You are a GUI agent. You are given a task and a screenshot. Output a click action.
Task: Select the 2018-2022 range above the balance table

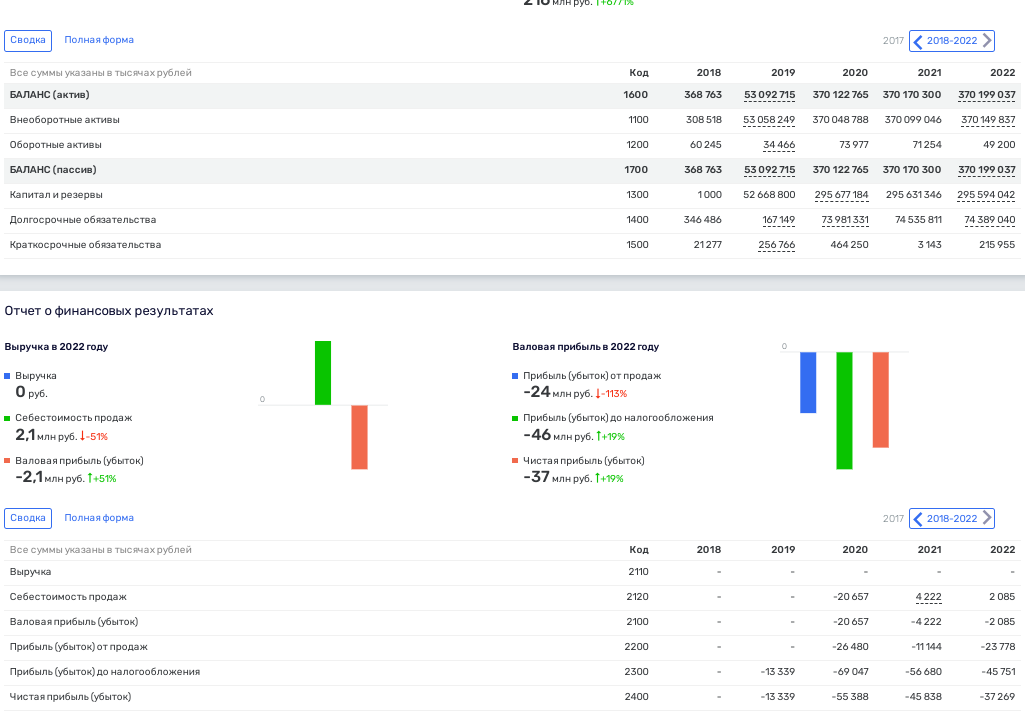[952, 41]
